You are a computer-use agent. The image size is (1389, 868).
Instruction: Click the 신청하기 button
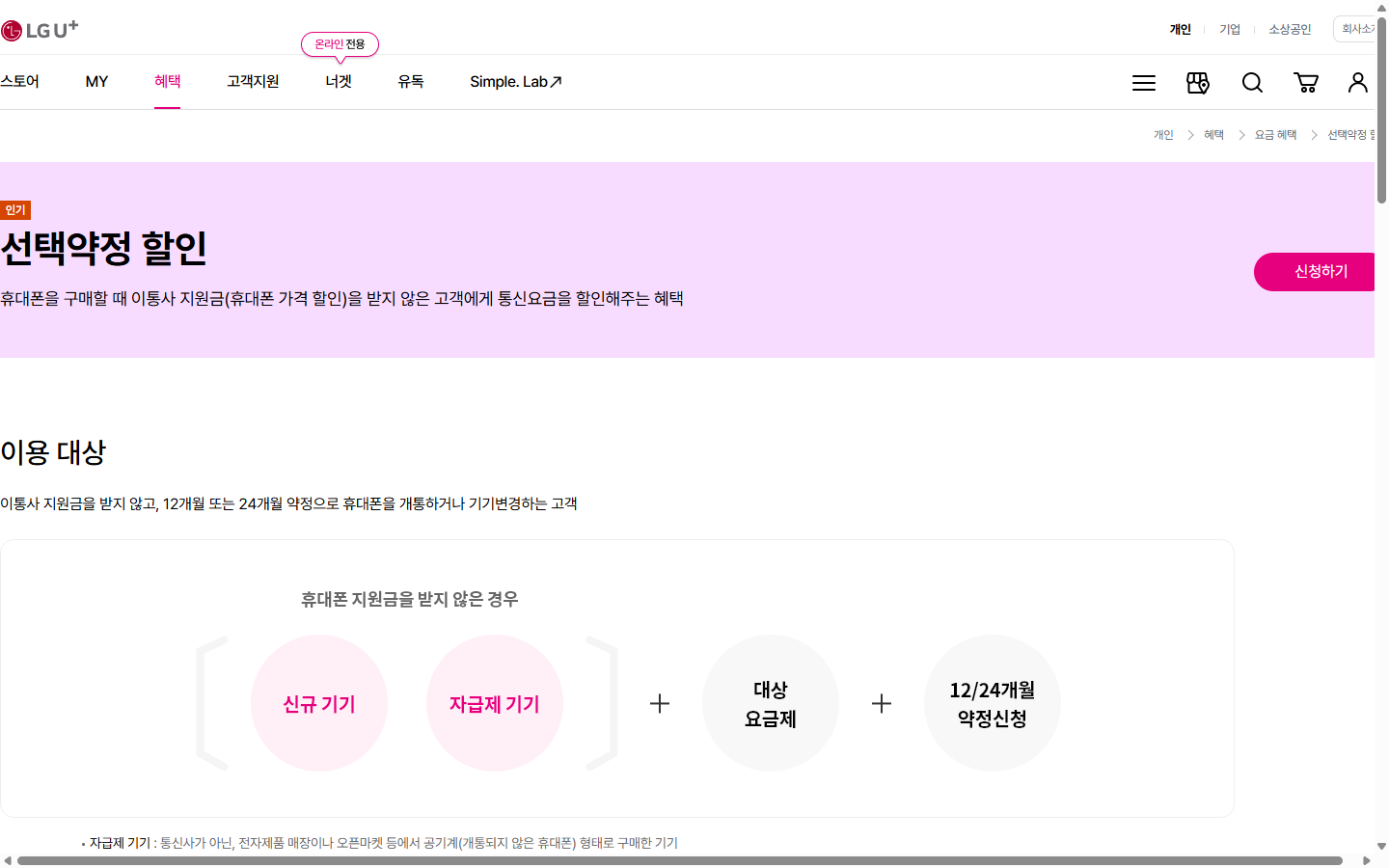click(1315, 272)
